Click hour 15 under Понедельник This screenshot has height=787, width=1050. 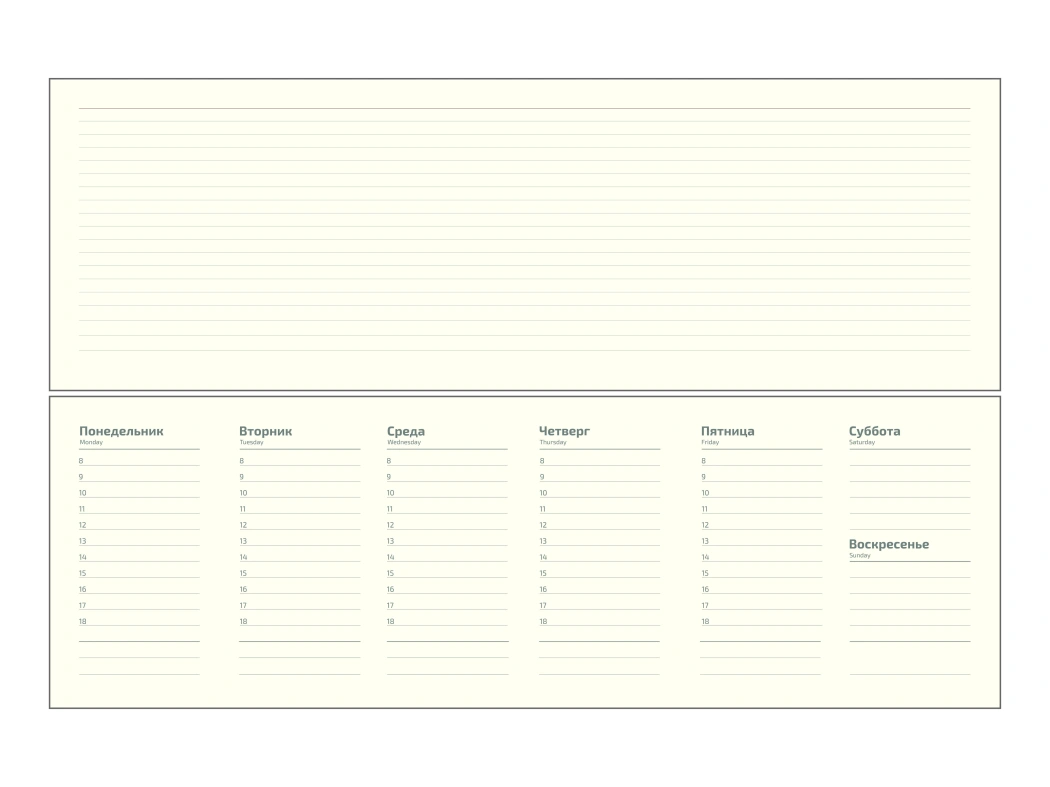(x=82, y=573)
